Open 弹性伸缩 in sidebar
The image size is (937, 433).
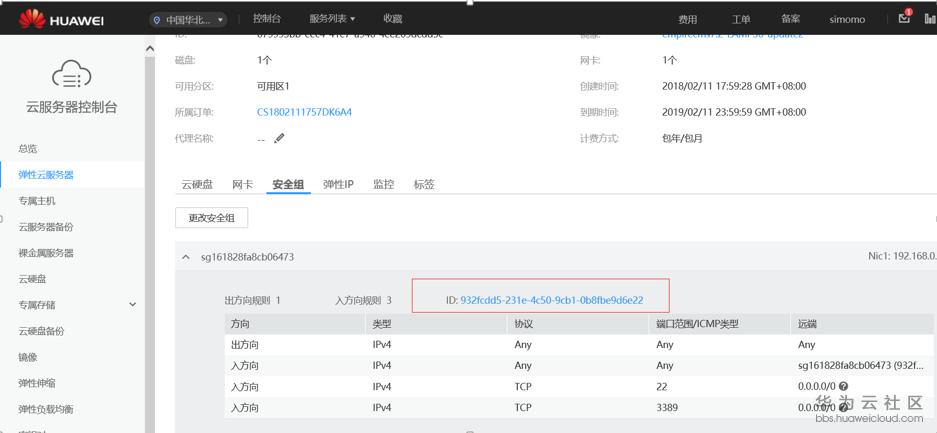pyautogui.click(x=37, y=383)
